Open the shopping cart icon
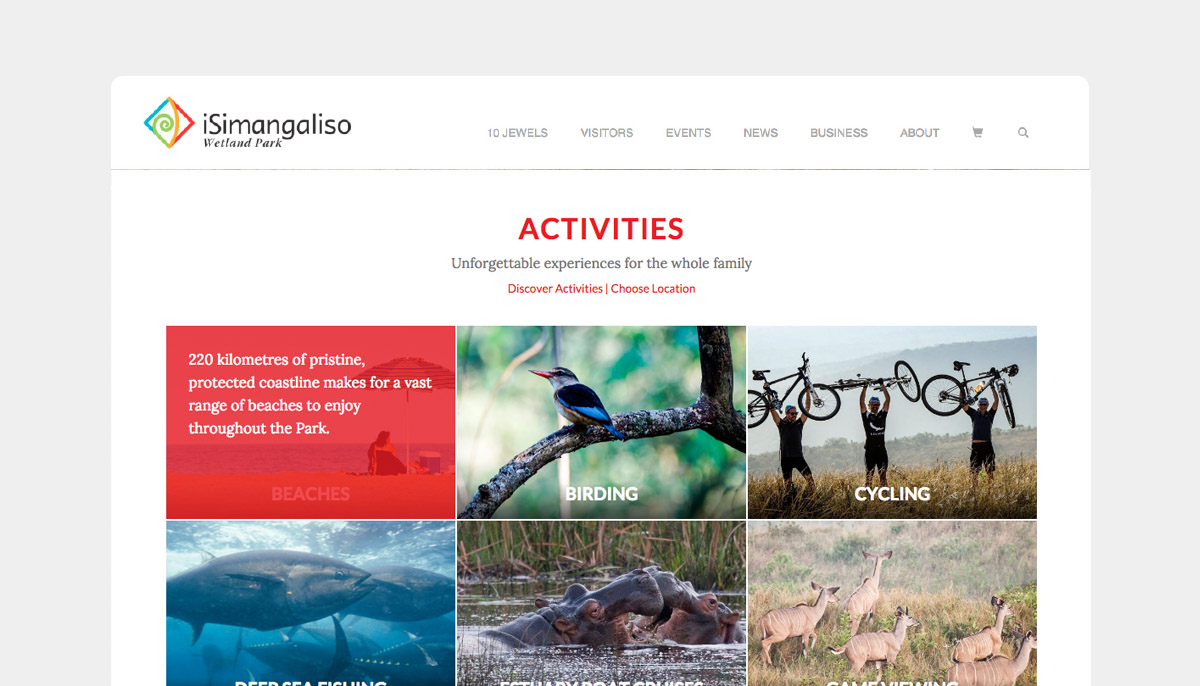Viewport: 1200px width, 686px height. point(977,132)
